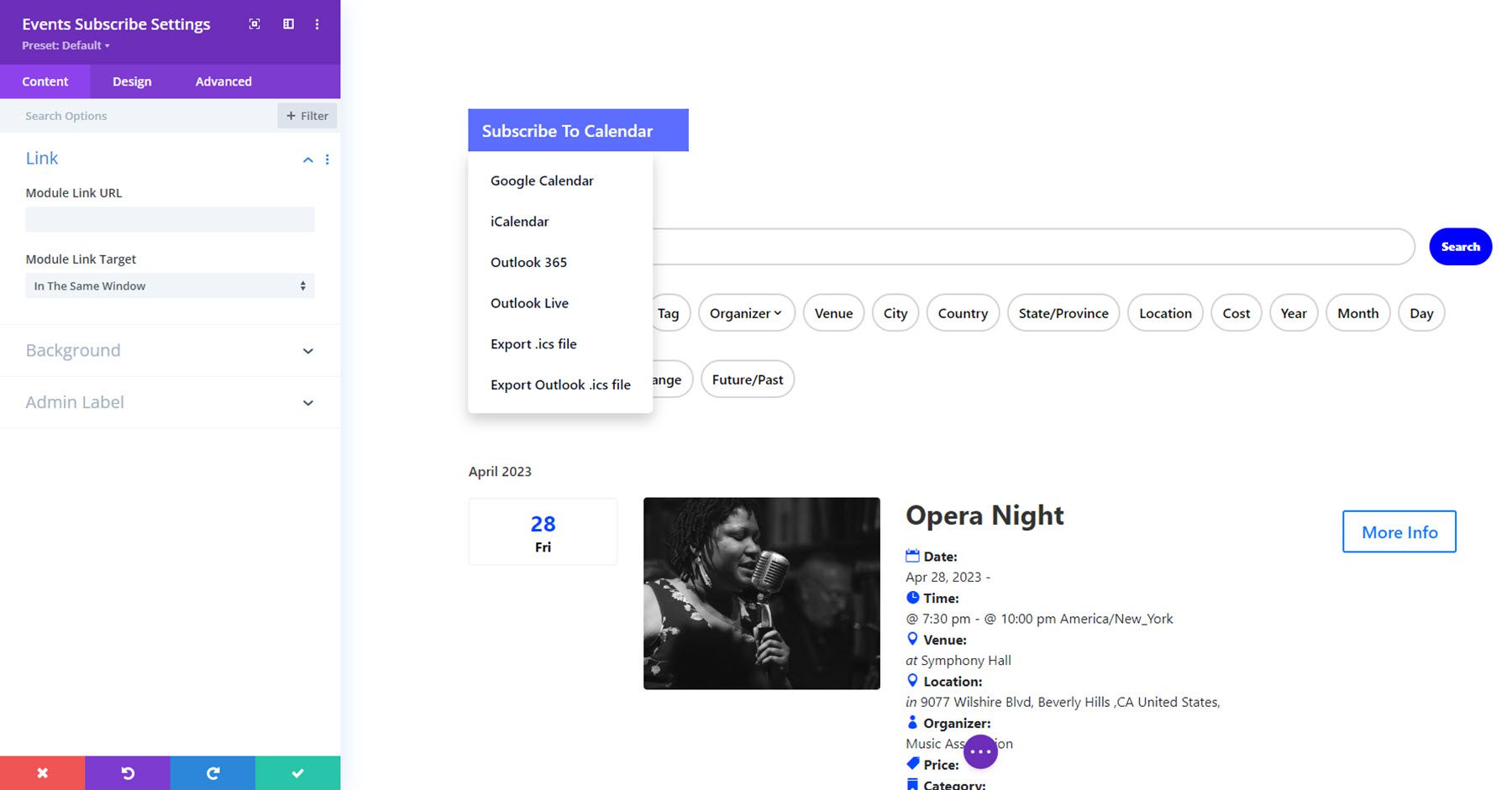This screenshot has width=1512, height=790.
Task: Click the More Info button for Opera Night
Action: tap(1398, 531)
